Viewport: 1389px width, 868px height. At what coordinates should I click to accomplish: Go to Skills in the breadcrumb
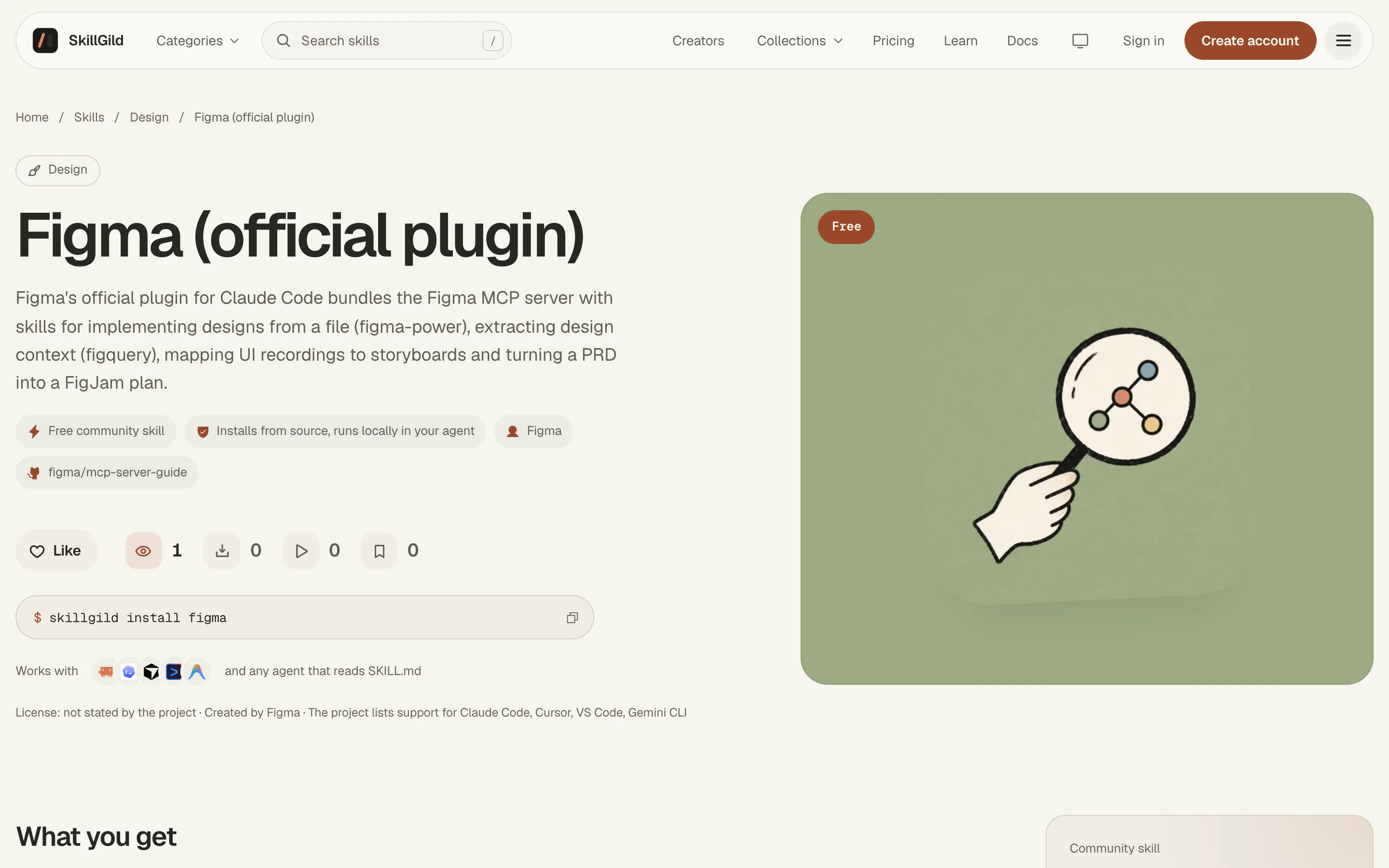(89, 118)
